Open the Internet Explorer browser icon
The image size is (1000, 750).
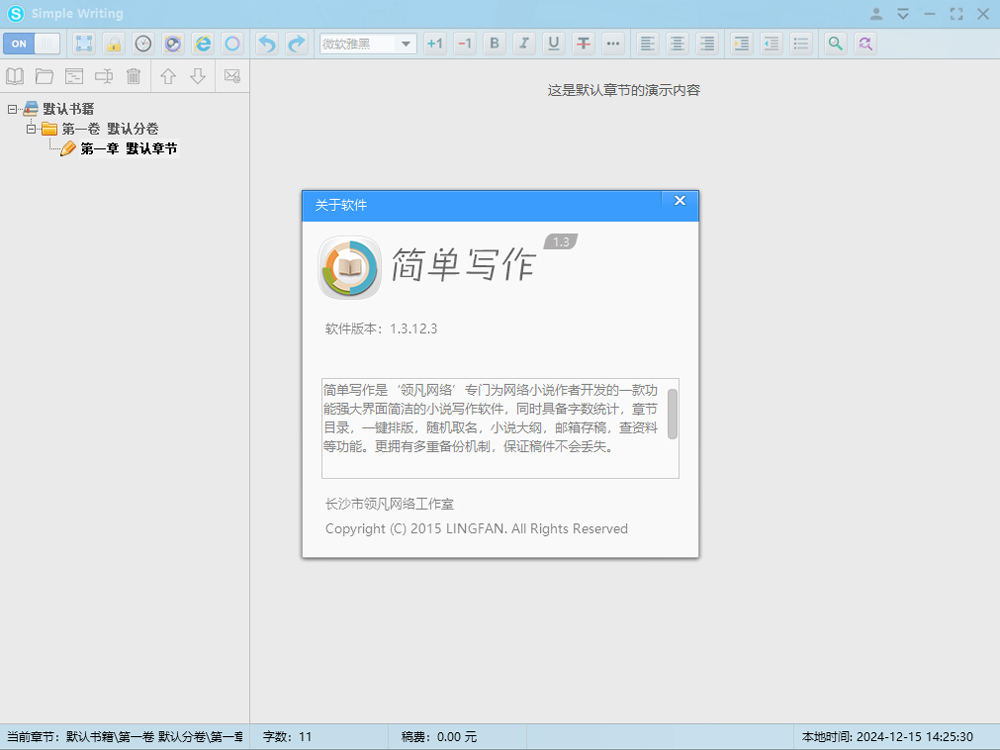(203, 43)
